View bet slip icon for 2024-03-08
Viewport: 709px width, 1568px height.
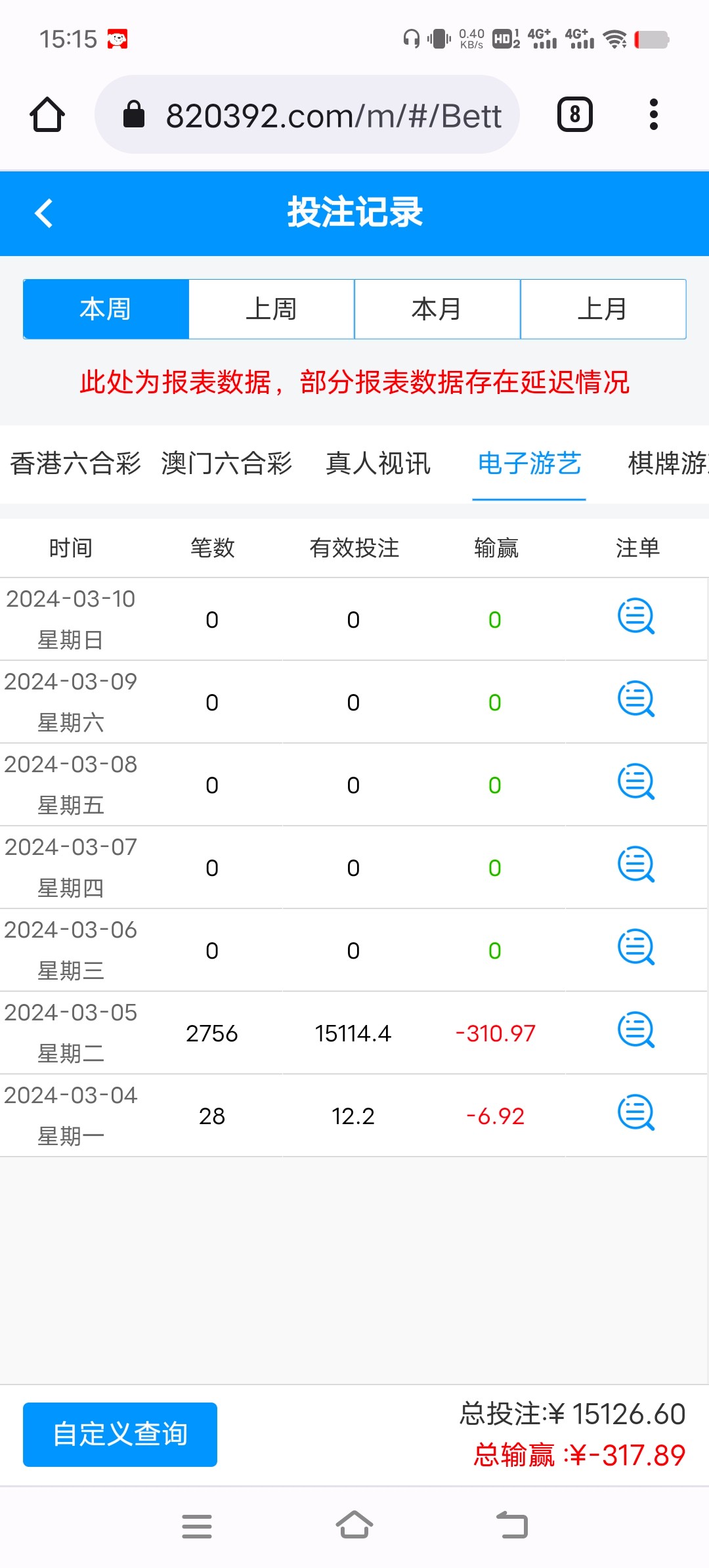[x=635, y=782]
